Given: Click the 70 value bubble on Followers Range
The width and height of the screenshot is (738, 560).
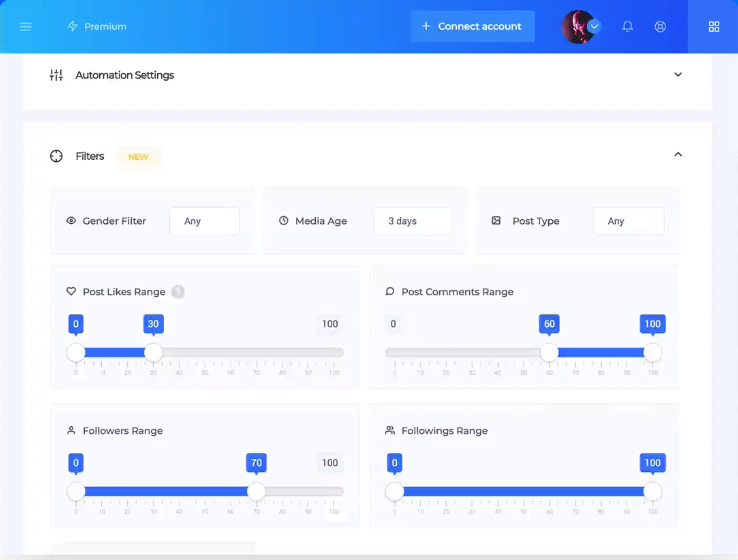Looking at the screenshot, I should click(x=256, y=463).
